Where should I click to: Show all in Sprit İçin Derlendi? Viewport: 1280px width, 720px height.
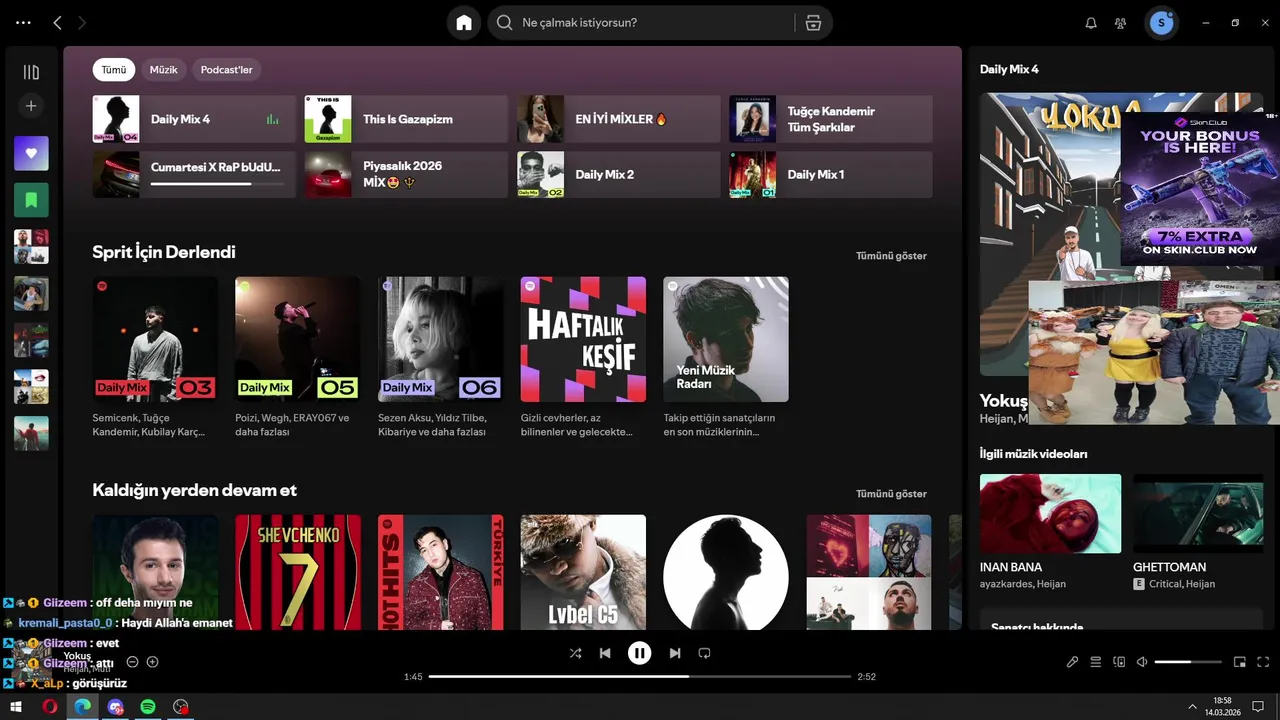tap(891, 256)
